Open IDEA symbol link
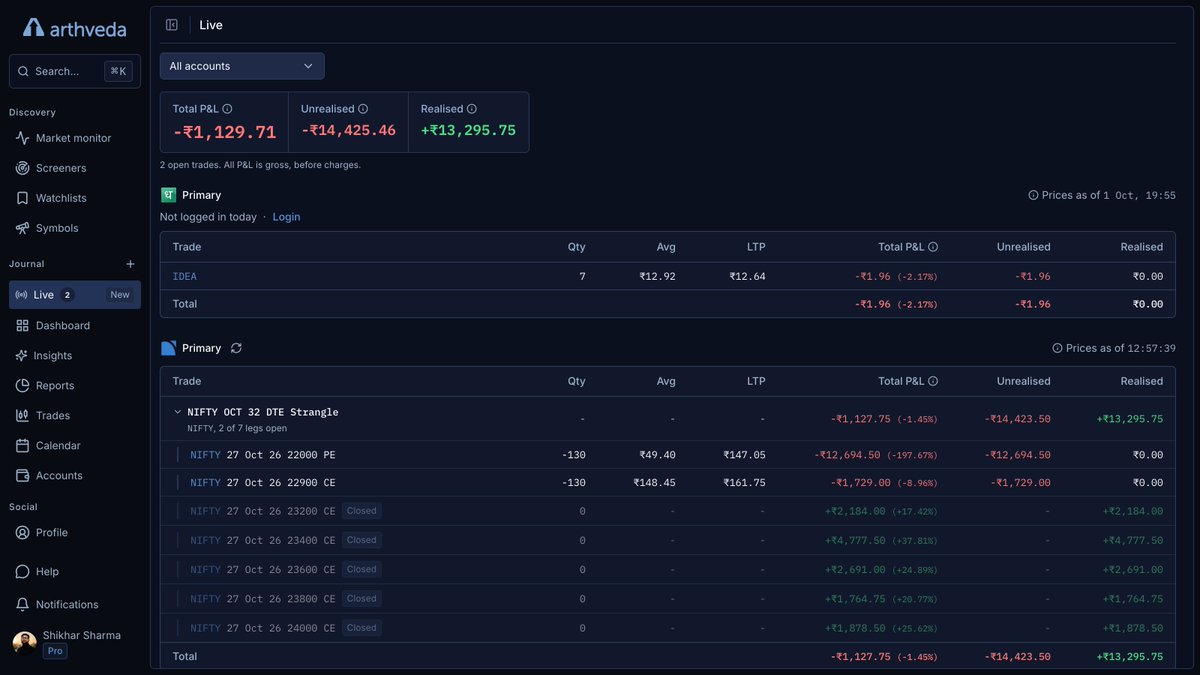Viewport: 1200px width, 675px height. point(185,276)
